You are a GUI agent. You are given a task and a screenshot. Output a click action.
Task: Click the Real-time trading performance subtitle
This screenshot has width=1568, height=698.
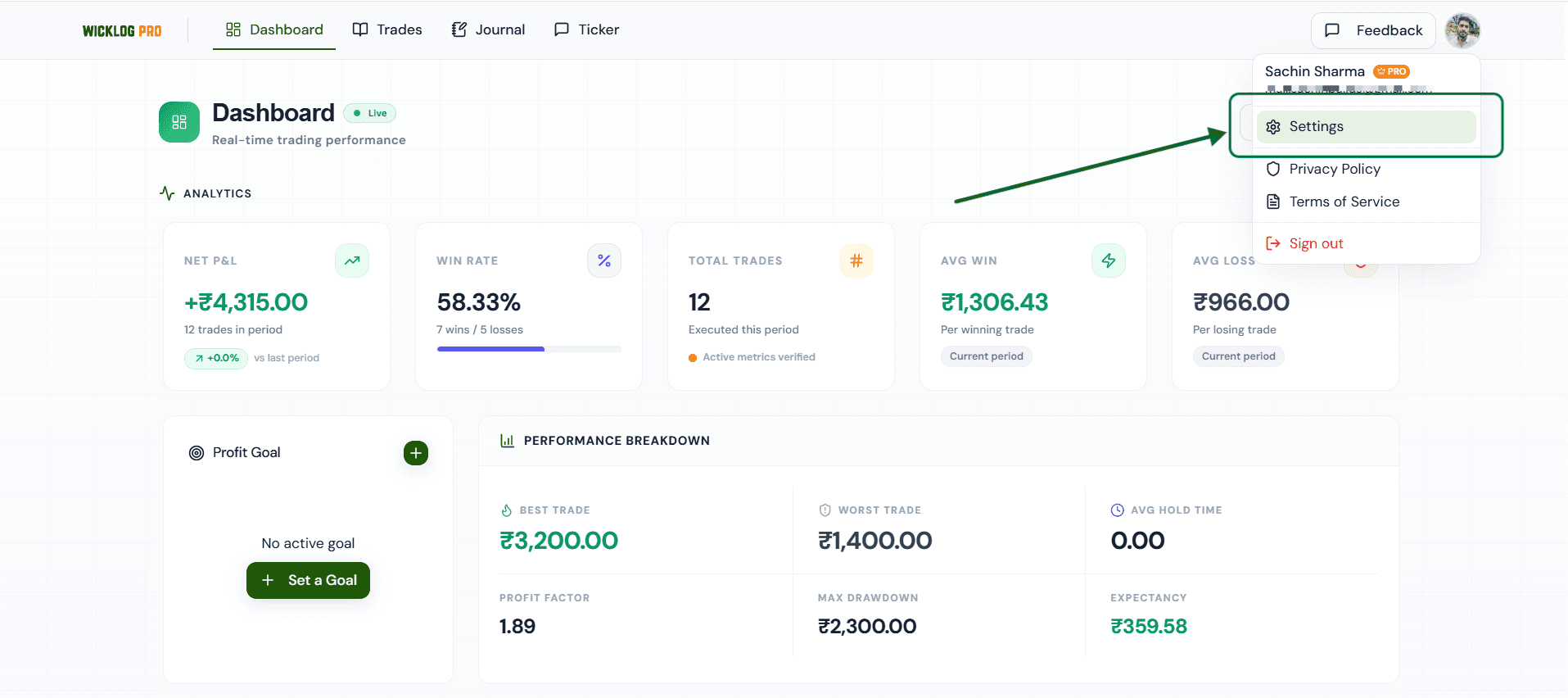point(309,140)
